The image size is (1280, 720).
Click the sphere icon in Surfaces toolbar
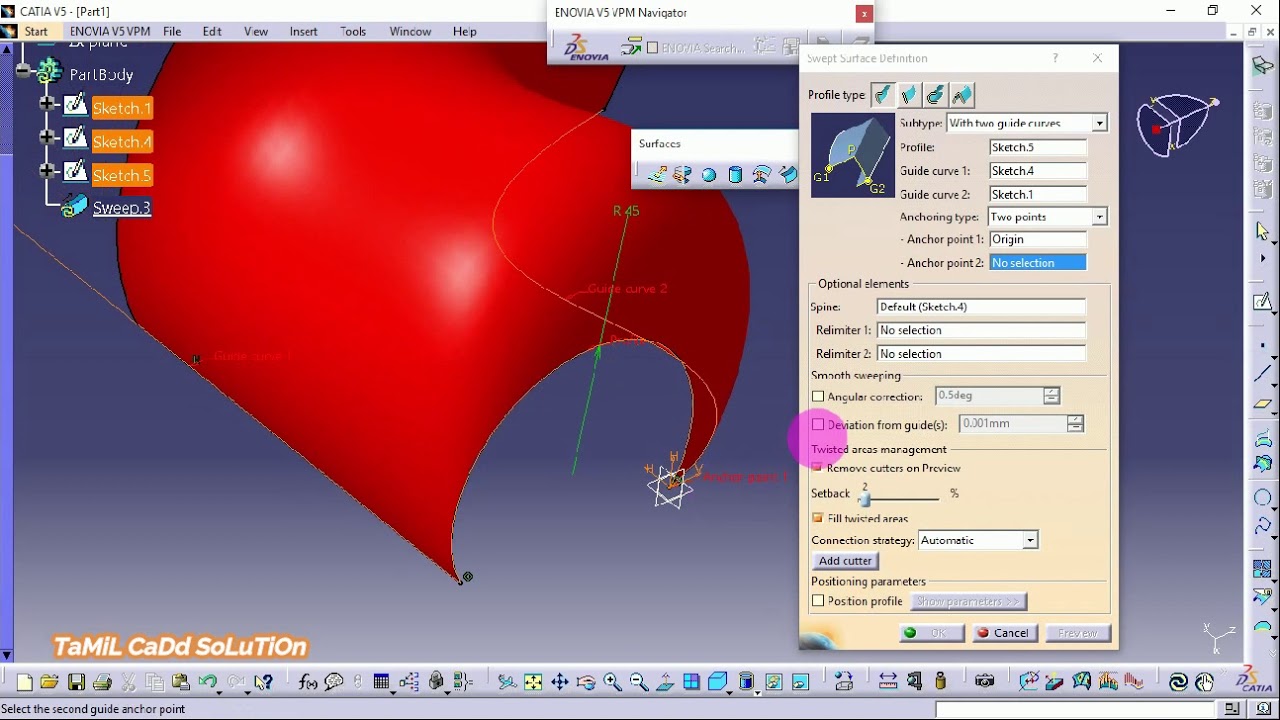pyautogui.click(x=709, y=175)
